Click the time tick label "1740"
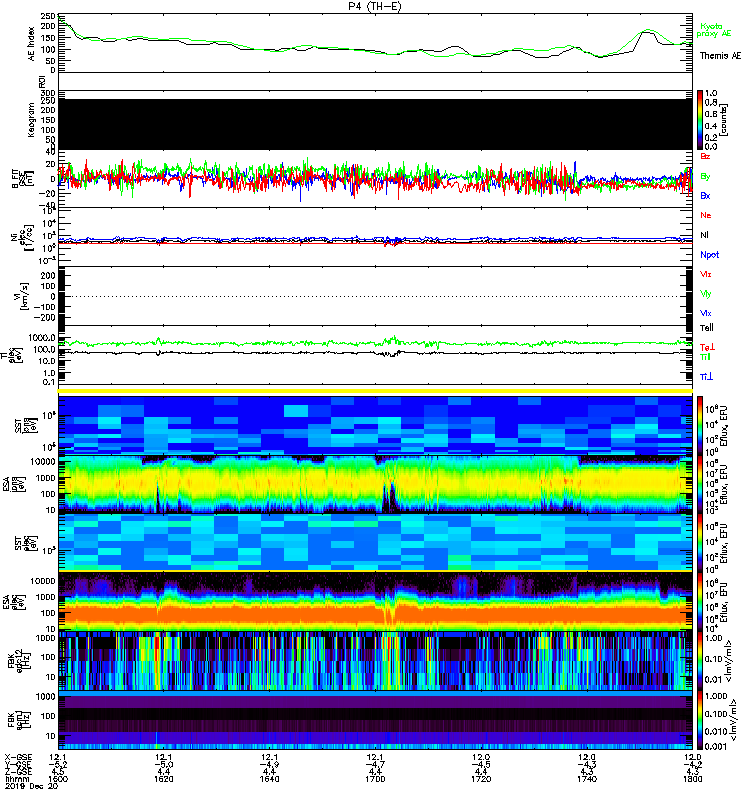 pyautogui.click(x=586, y=779)
